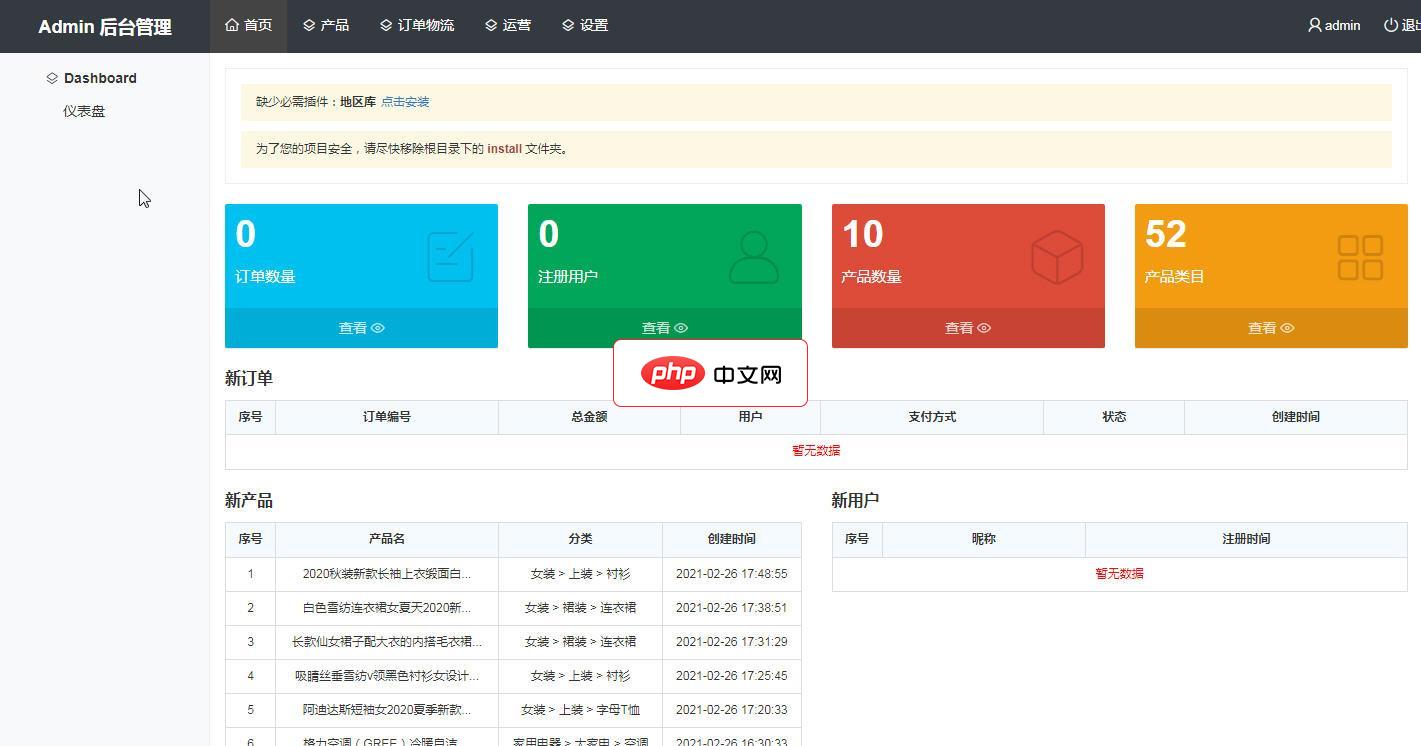Click the 点击安装 link to install the plugin
The image size is (1421, 746).
coord(405,101)
